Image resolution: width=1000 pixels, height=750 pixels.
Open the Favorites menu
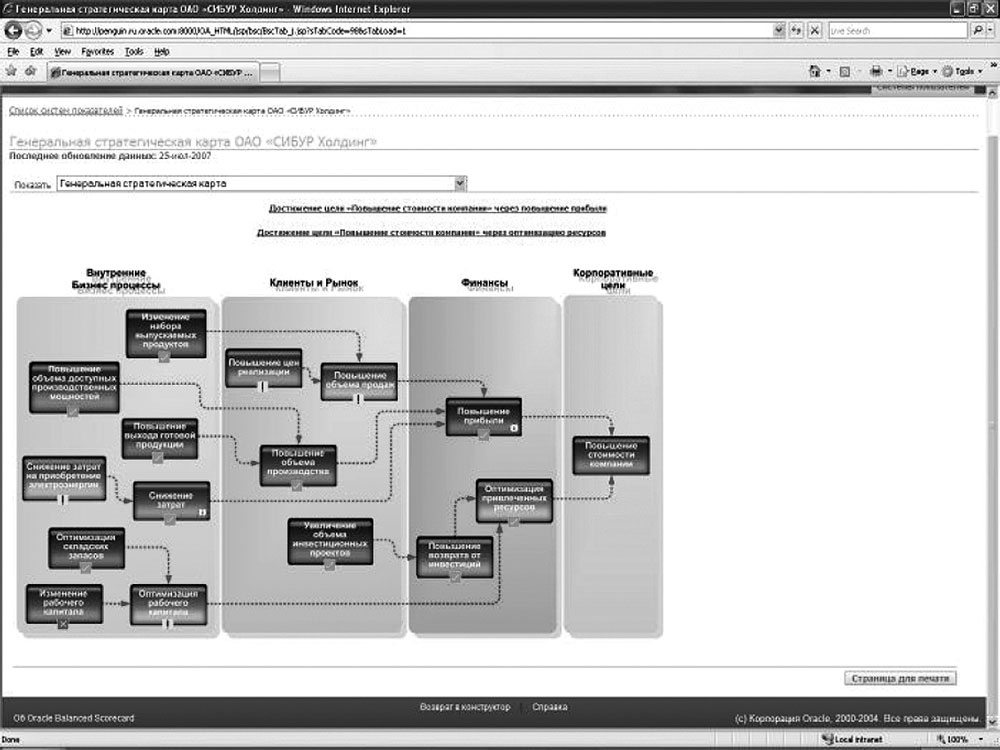(97, 52)
